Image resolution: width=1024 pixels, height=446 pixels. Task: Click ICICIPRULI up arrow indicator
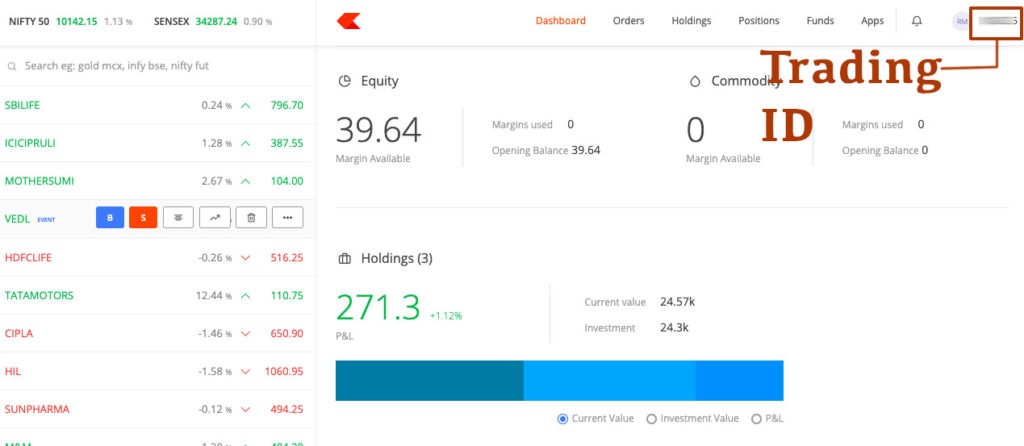(246, 143)
